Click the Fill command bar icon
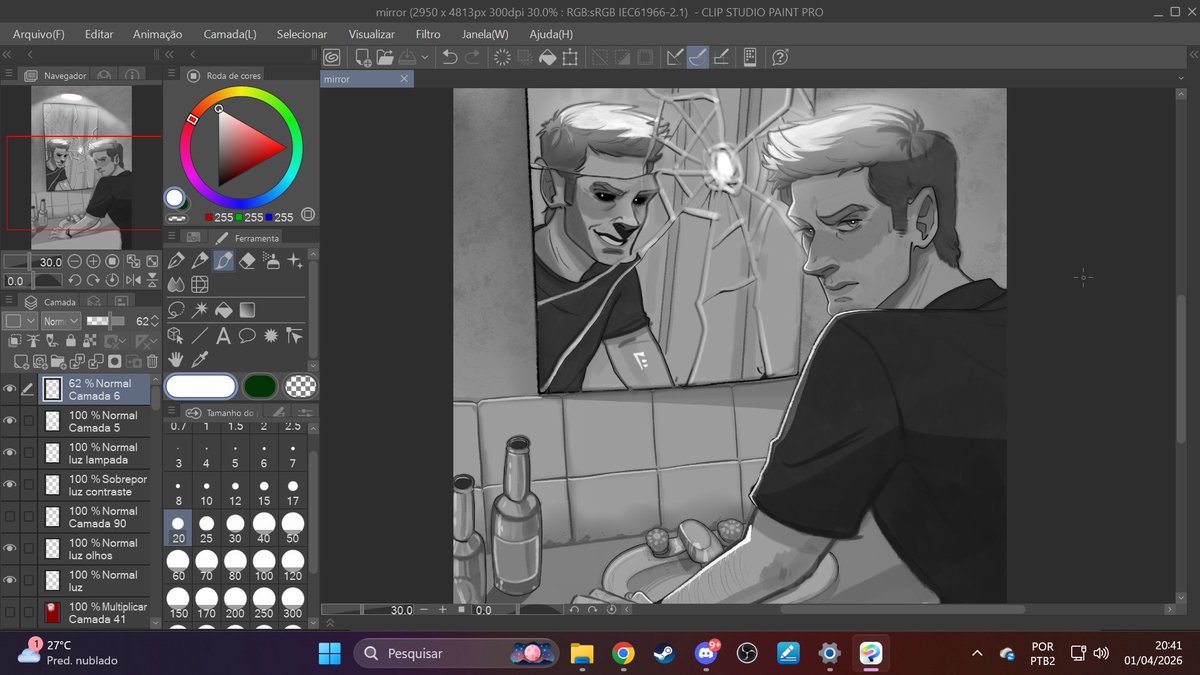This screenshot has width=1200, height=675. pyautogui.click(x=547, y=58)
